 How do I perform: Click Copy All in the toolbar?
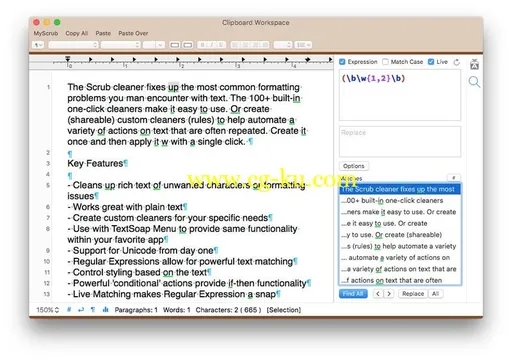click(77, 33)
